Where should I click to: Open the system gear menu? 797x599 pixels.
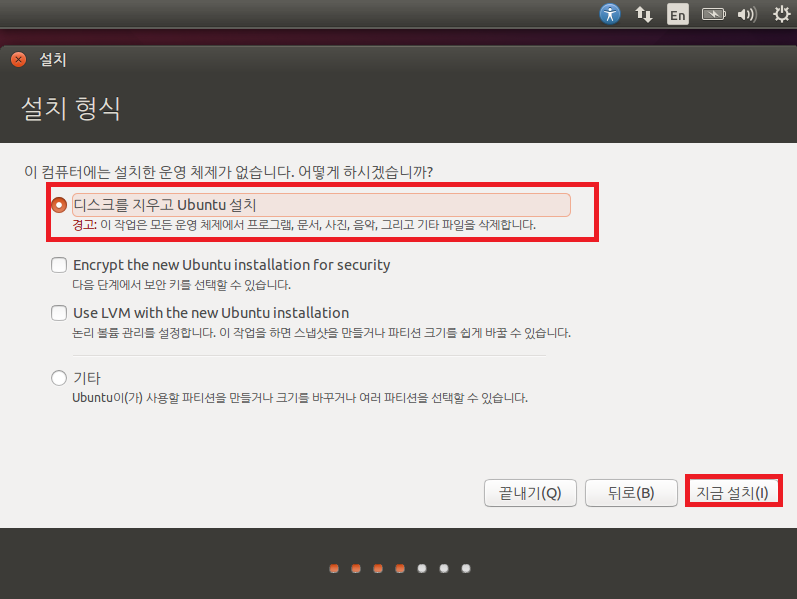click(x=782, y=14)
